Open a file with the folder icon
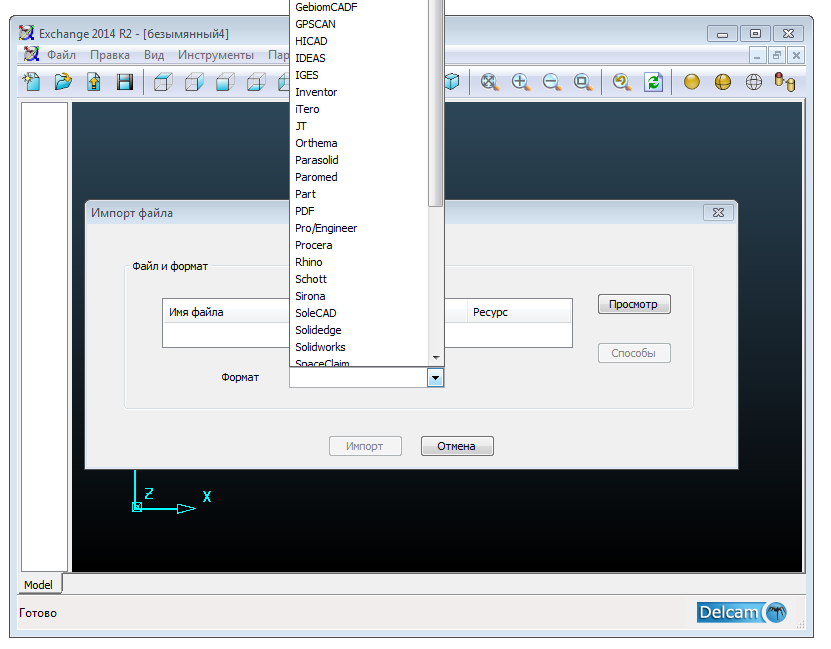 pos(63,82)
